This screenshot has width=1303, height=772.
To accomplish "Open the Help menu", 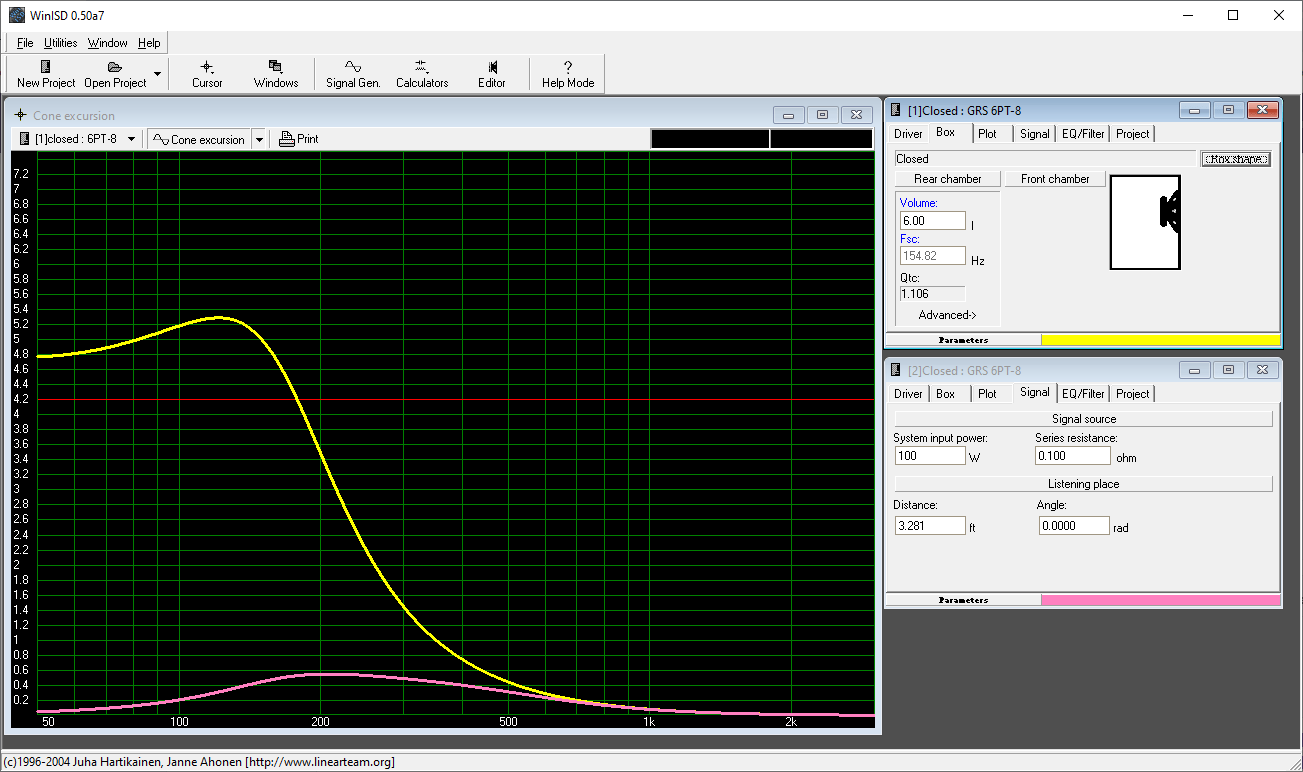I will click(x=149, y=43).
